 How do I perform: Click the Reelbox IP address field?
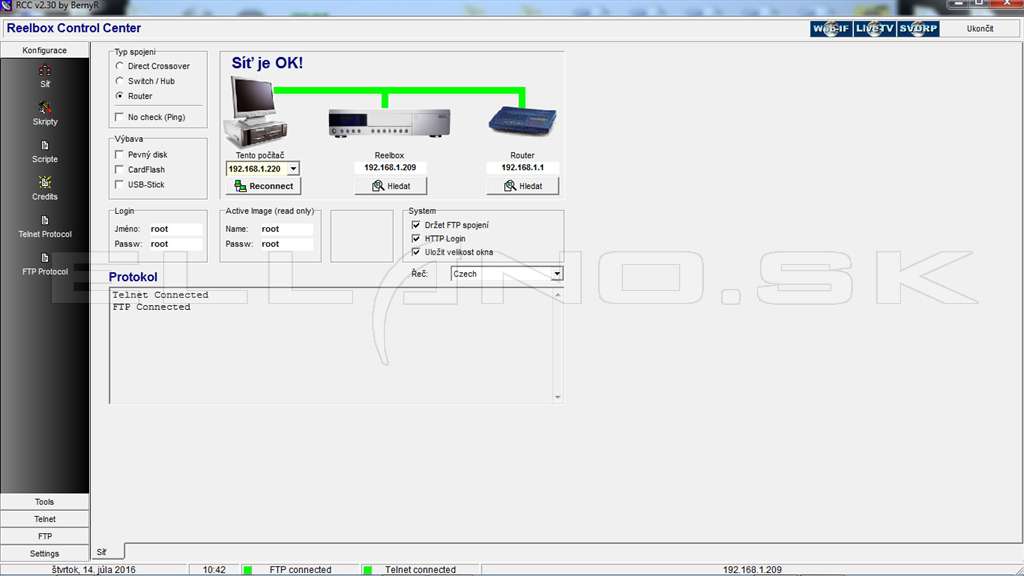point(390,168)
